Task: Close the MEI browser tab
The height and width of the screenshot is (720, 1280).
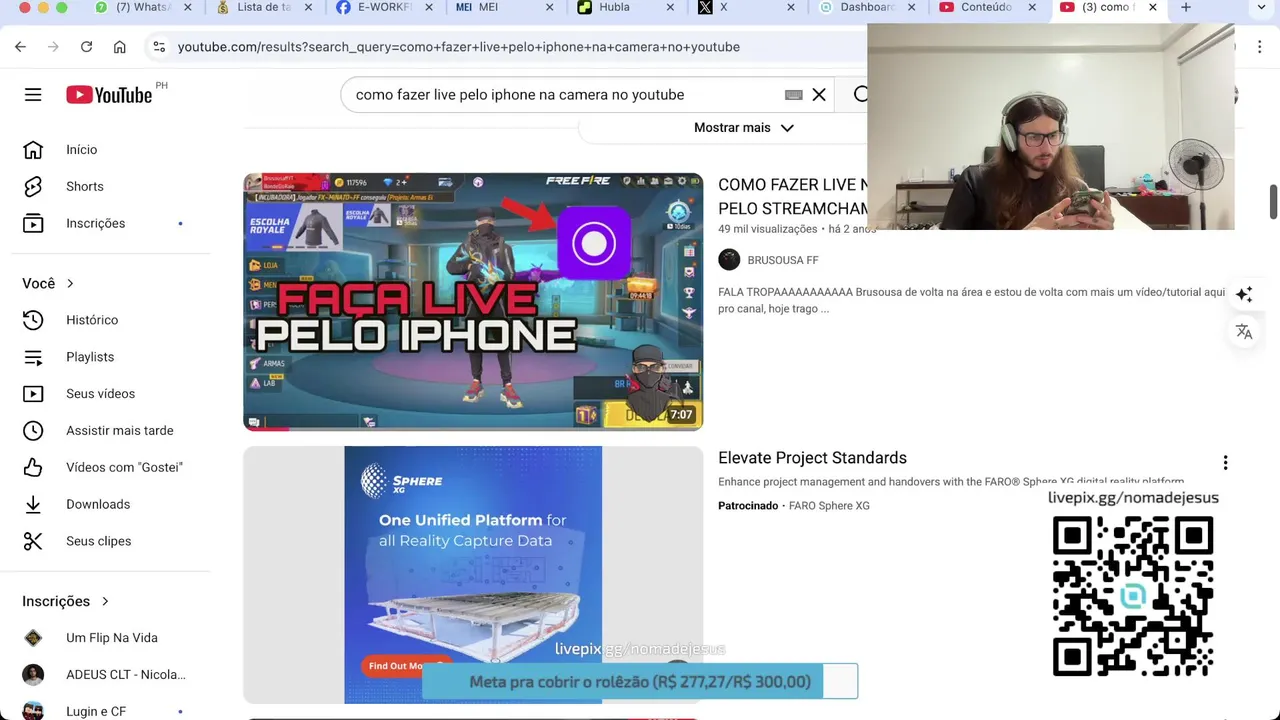Action: 549,7
